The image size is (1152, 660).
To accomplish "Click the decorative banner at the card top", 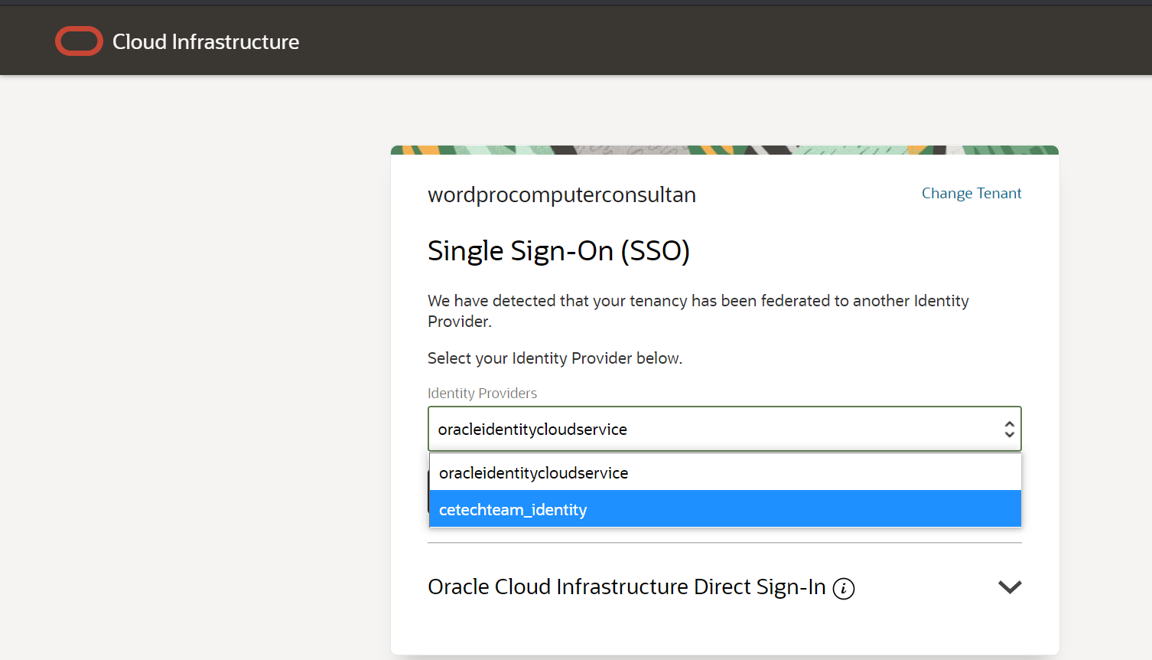I will [724, 148].
